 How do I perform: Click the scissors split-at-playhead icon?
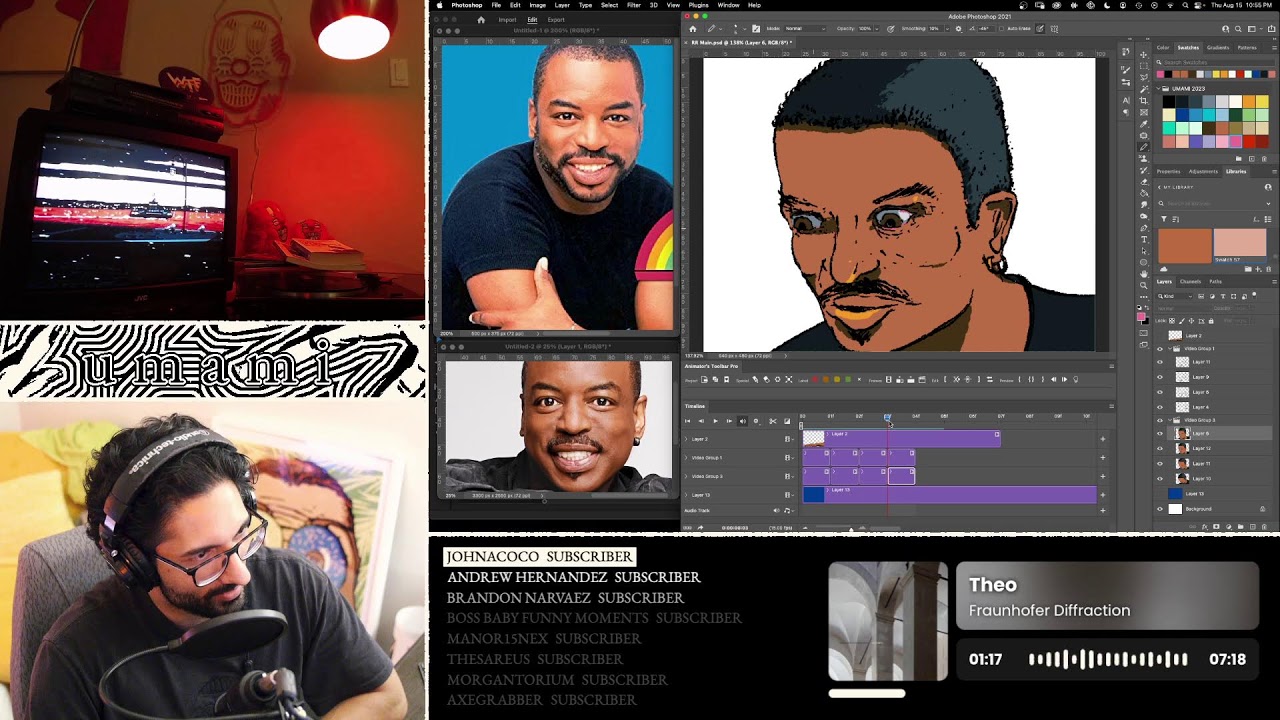point(772,421)
